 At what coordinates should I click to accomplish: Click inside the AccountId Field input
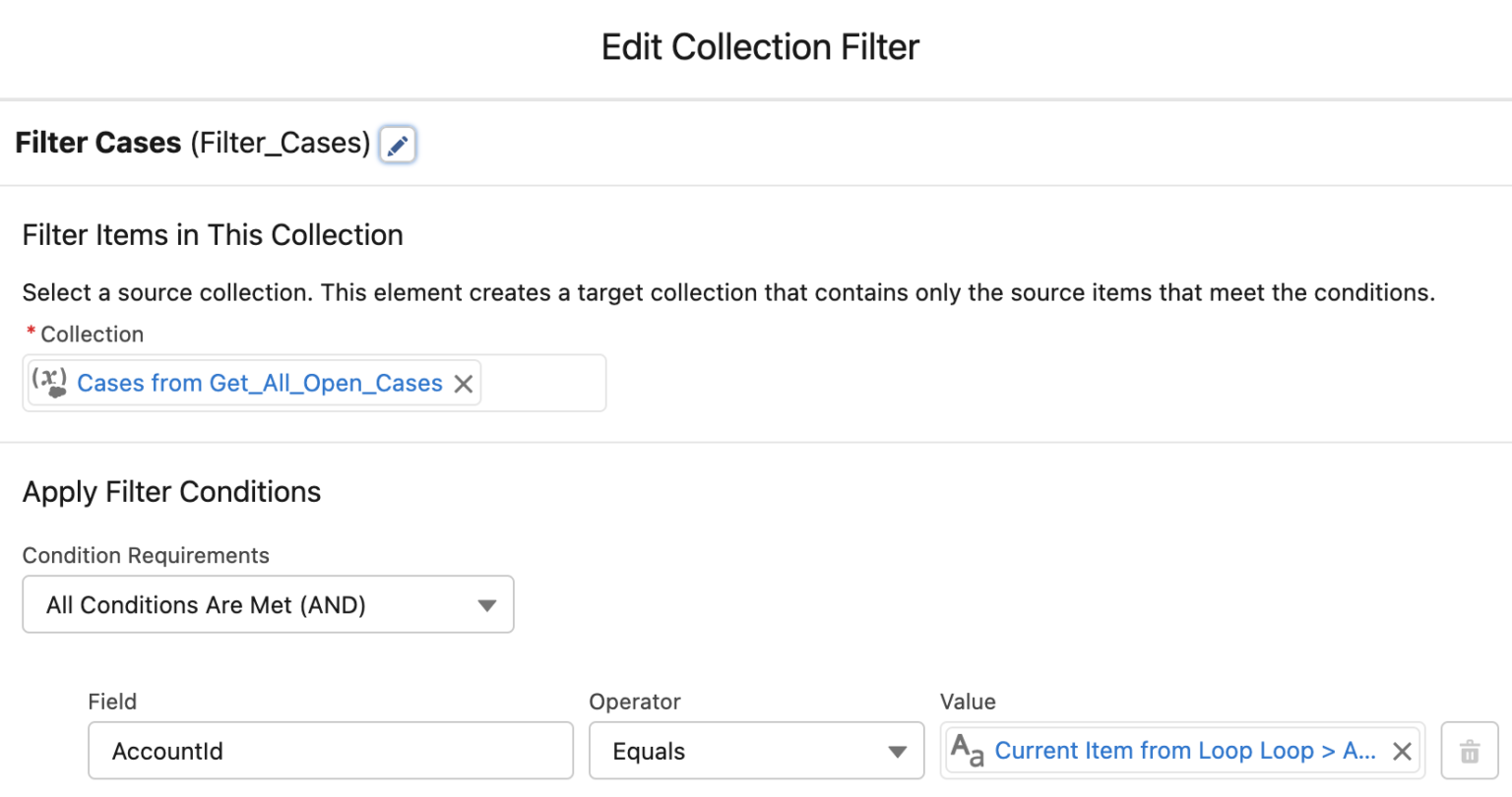pyautogui.click(x=330, y=751)
